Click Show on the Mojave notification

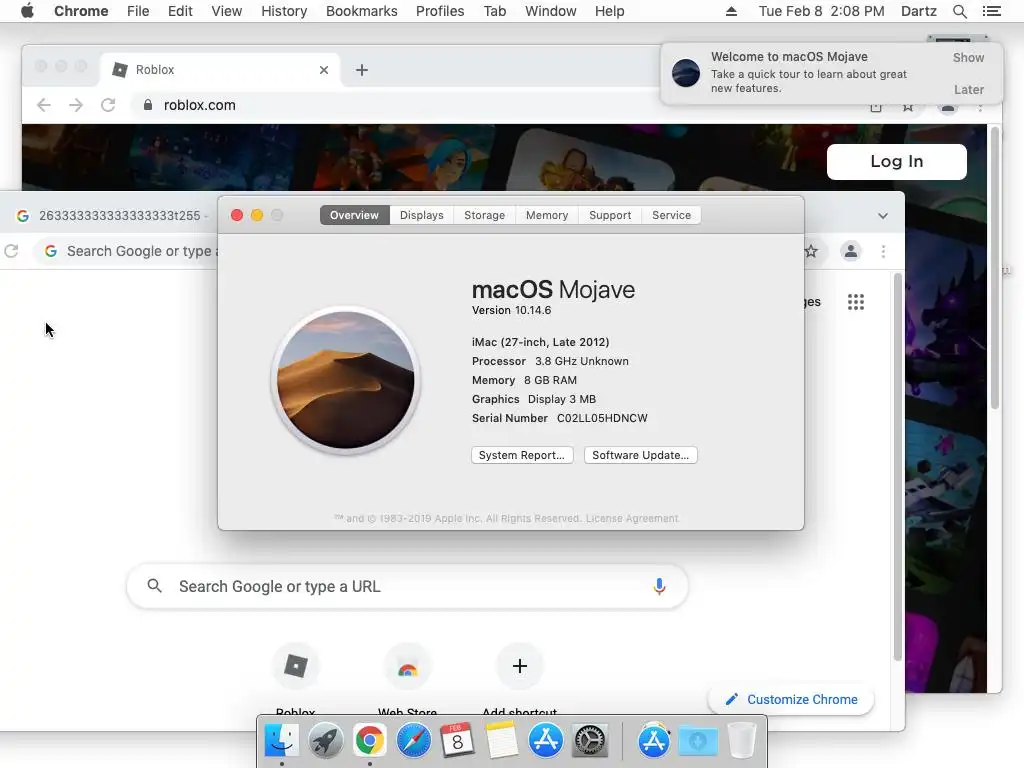pyautogui.click(x=968, y=57)
